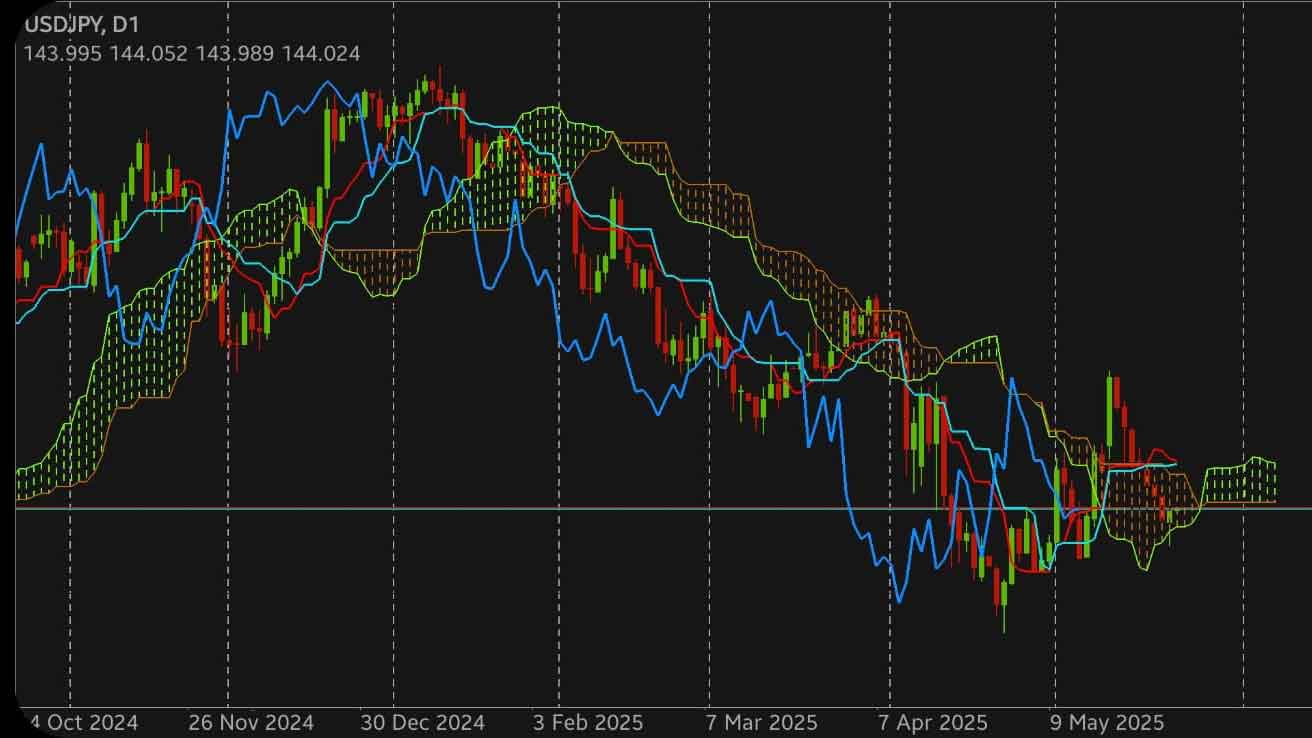Select the low price 143.989
Viewport: 1312px width, 738px height.
coord(233,54)
